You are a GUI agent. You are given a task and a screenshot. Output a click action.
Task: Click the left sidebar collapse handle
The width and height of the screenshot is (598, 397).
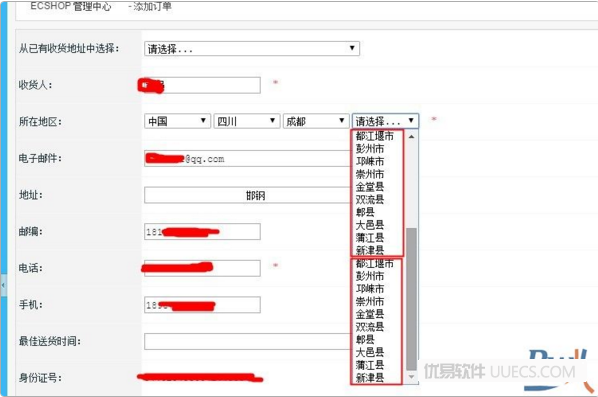pos(3,285)
